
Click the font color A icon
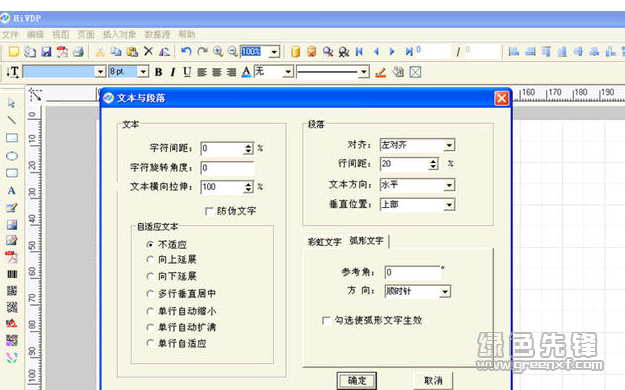[x=246, y=72]
